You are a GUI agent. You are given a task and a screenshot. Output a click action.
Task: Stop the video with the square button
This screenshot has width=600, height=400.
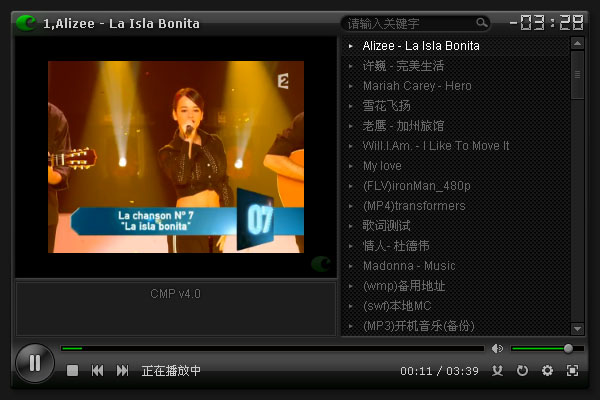click(x=72, y=371)
